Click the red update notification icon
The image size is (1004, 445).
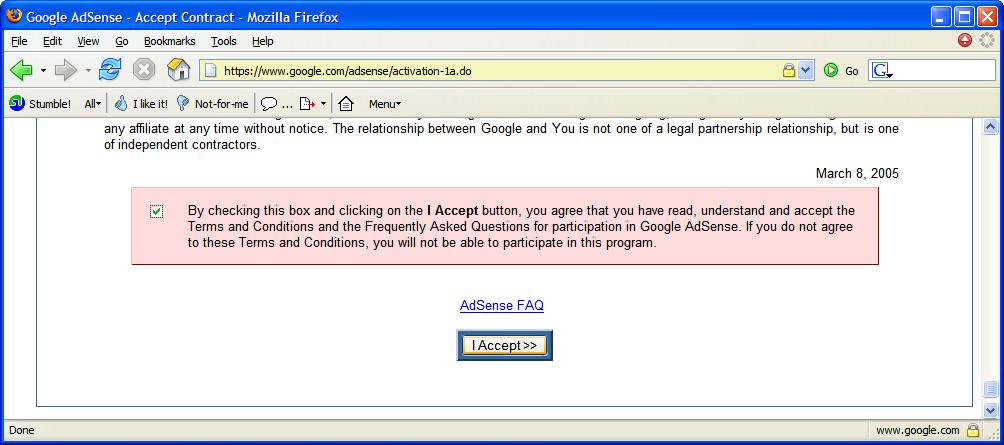pyautogui.click(x=965, y=40)
